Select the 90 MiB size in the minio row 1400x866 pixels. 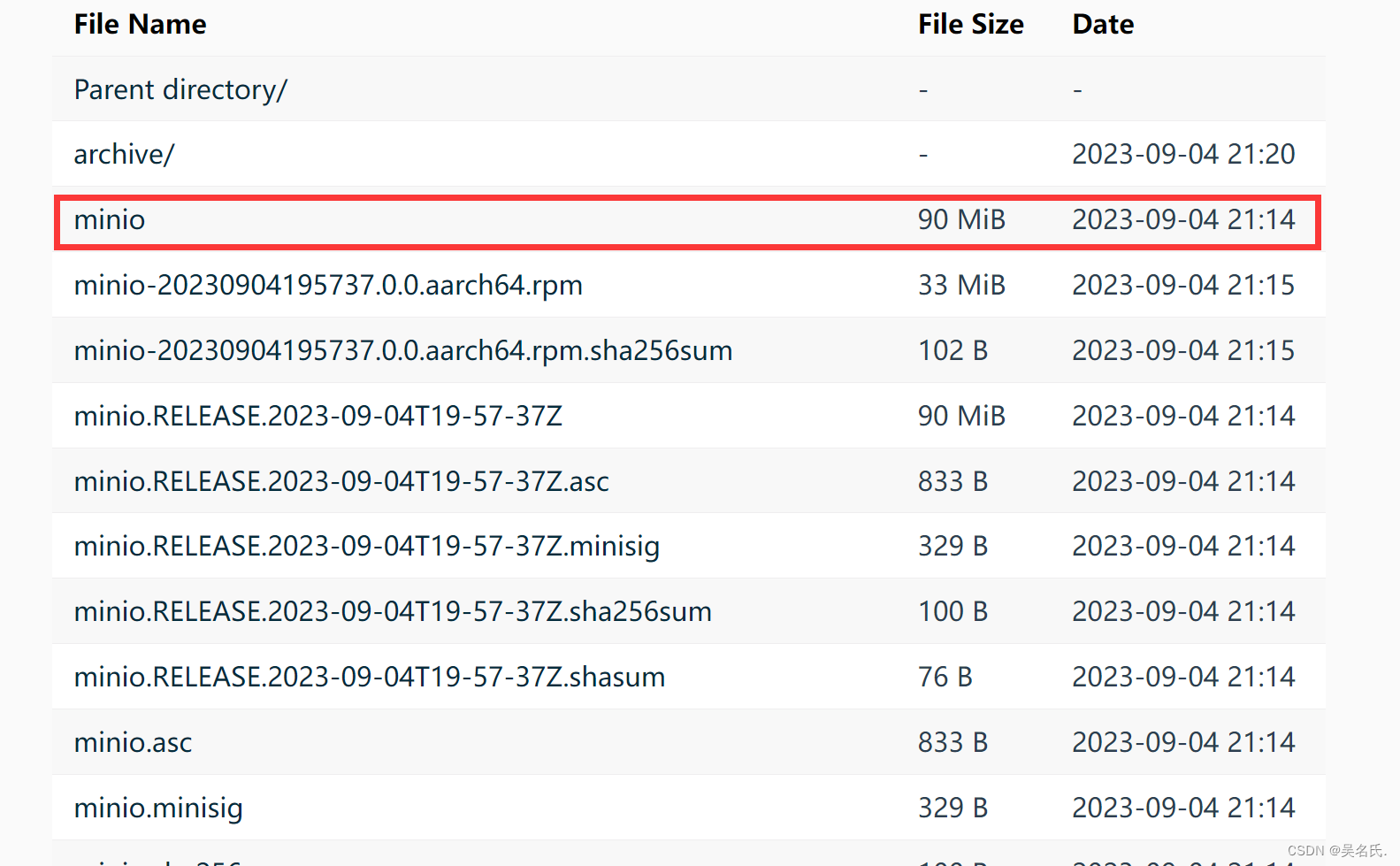tap(961, 219)
